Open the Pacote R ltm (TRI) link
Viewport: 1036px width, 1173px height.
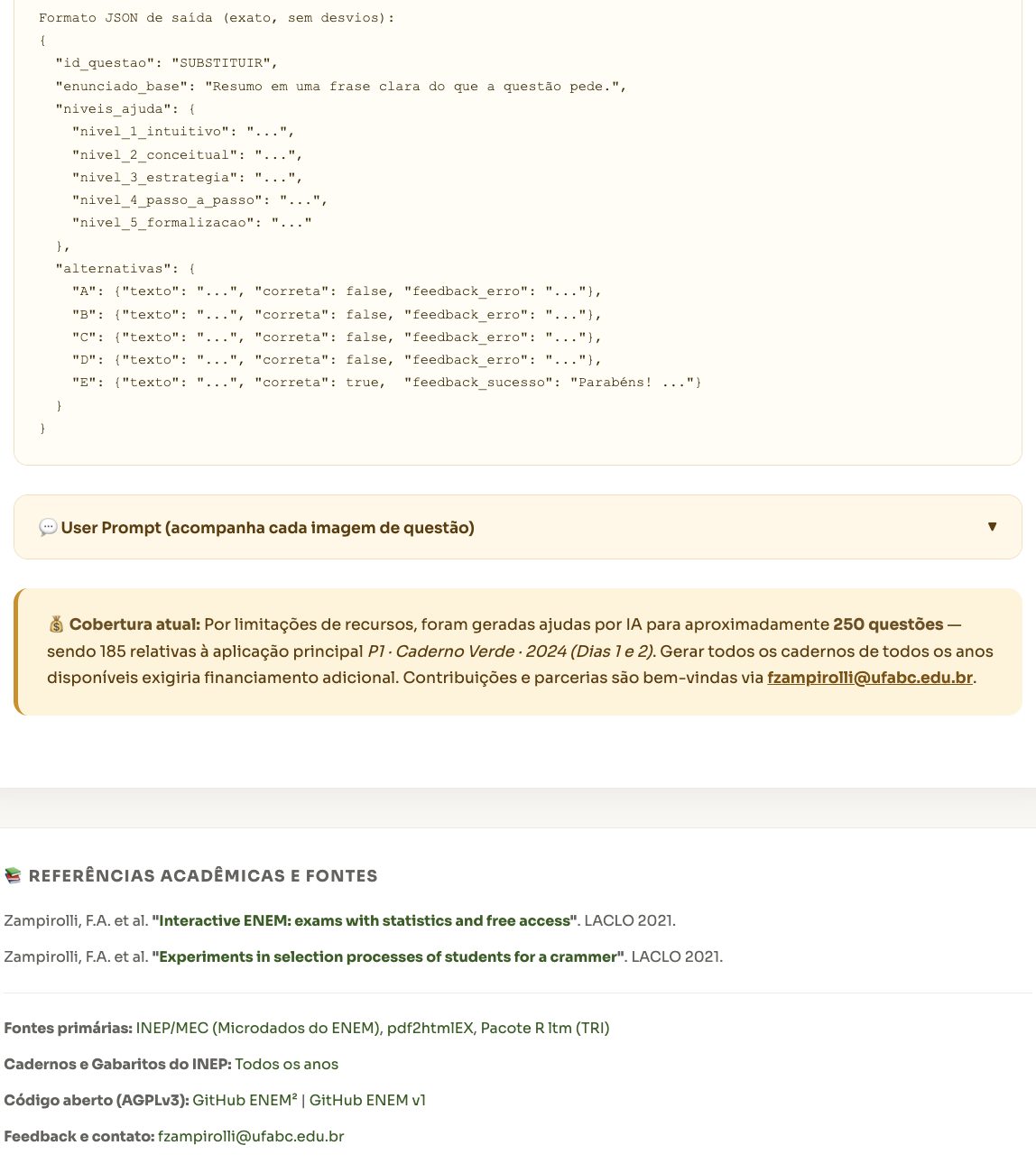(x=545, y=1028)
